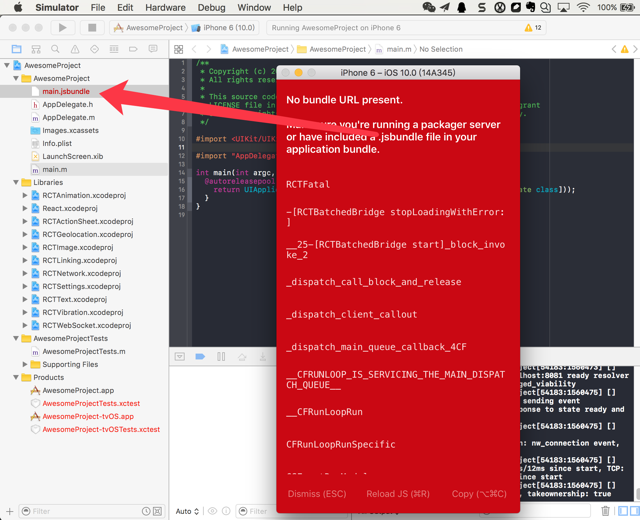Collapse the AwesomeProjectTests group
Viewport: 640px width, 520px height.
(x=16, y=338)
